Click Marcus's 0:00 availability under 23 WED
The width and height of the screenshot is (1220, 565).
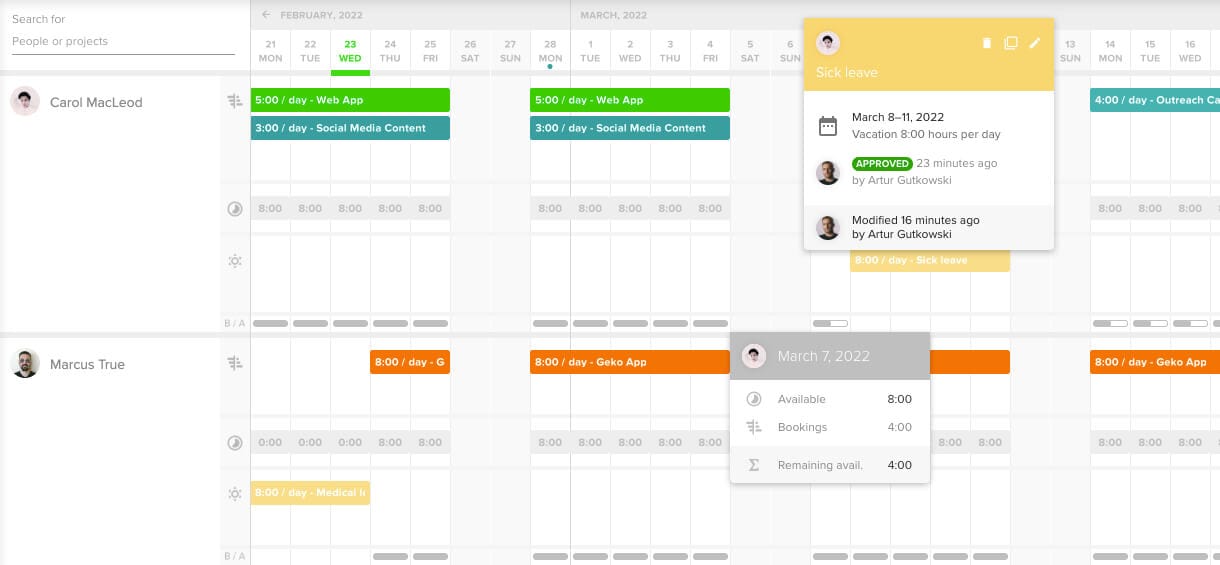click(350, 442)
